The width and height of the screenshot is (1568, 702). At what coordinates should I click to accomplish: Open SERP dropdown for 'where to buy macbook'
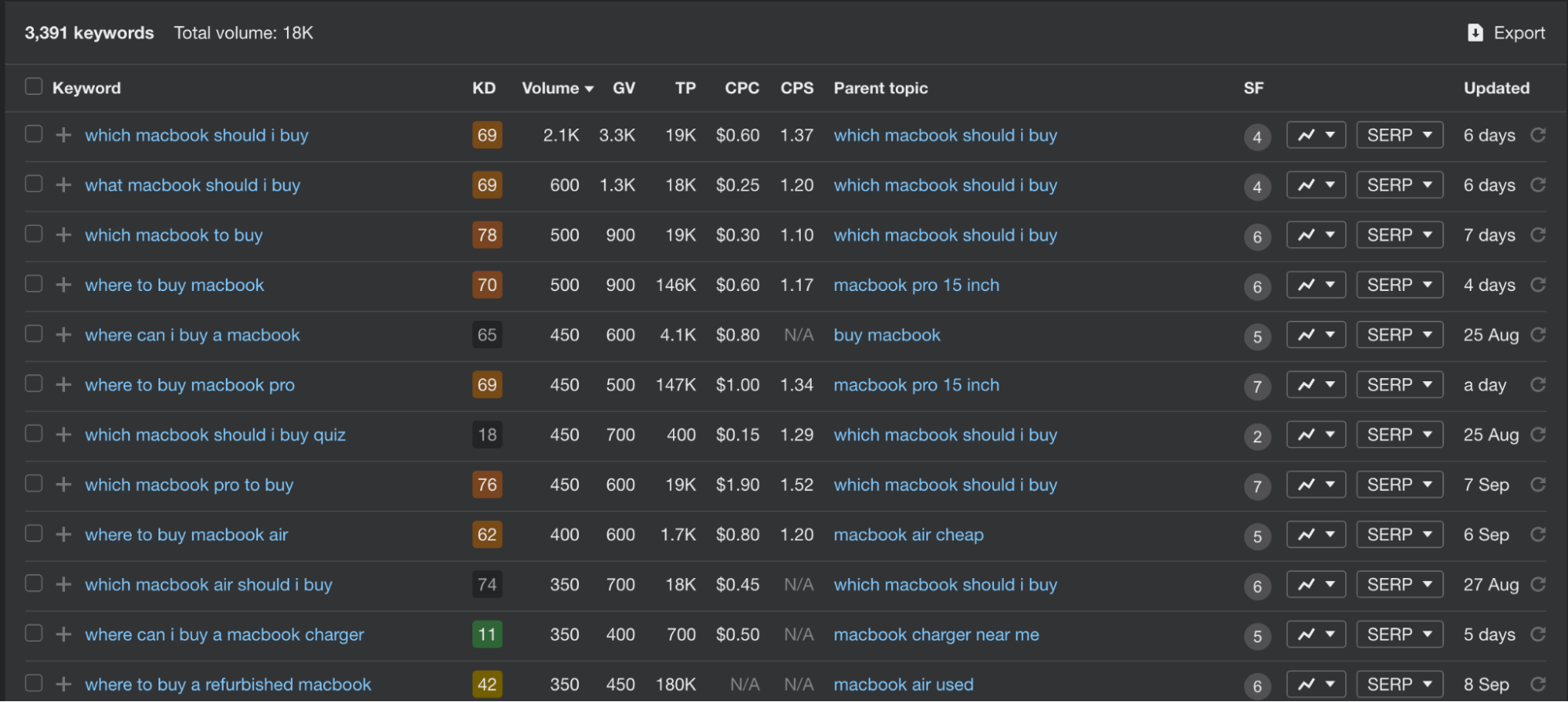click(1400, 285)
